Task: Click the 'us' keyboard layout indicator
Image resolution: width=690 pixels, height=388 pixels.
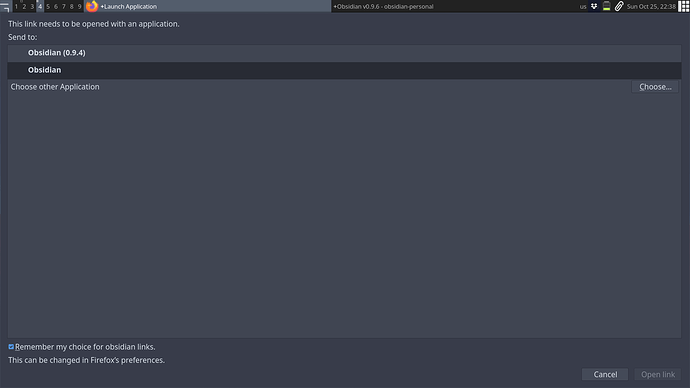Action: pyautogui.click(x=583, y=7)
